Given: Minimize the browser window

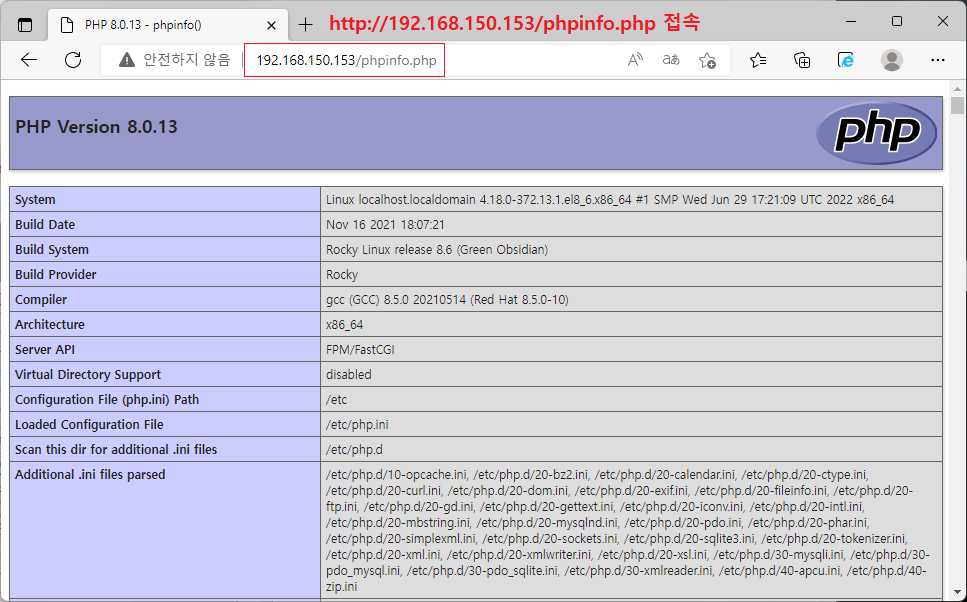Looking at the screenshot, I should click(852, 21).
